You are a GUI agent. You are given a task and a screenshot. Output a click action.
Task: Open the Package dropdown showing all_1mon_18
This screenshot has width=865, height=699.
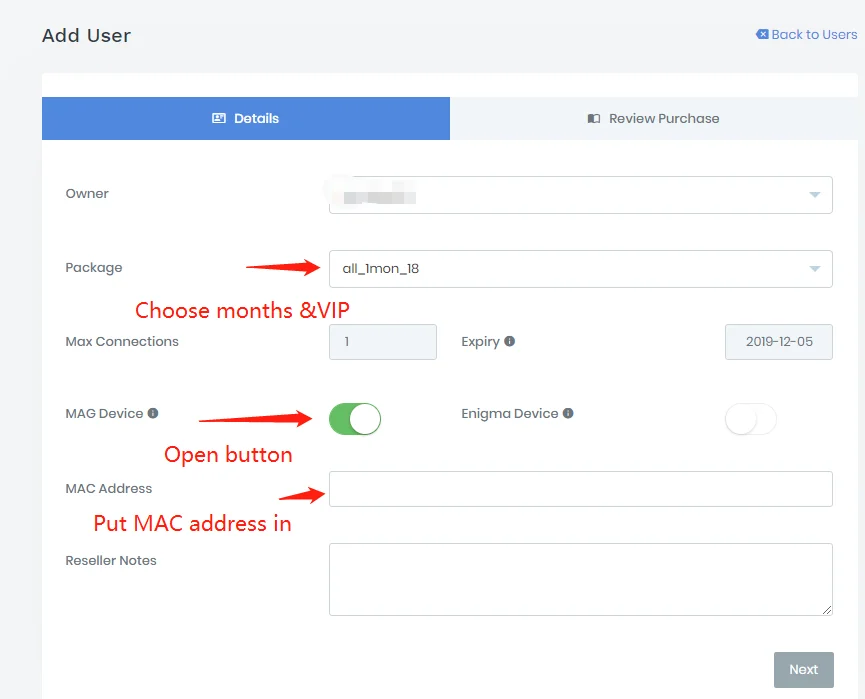click(580, 269)
